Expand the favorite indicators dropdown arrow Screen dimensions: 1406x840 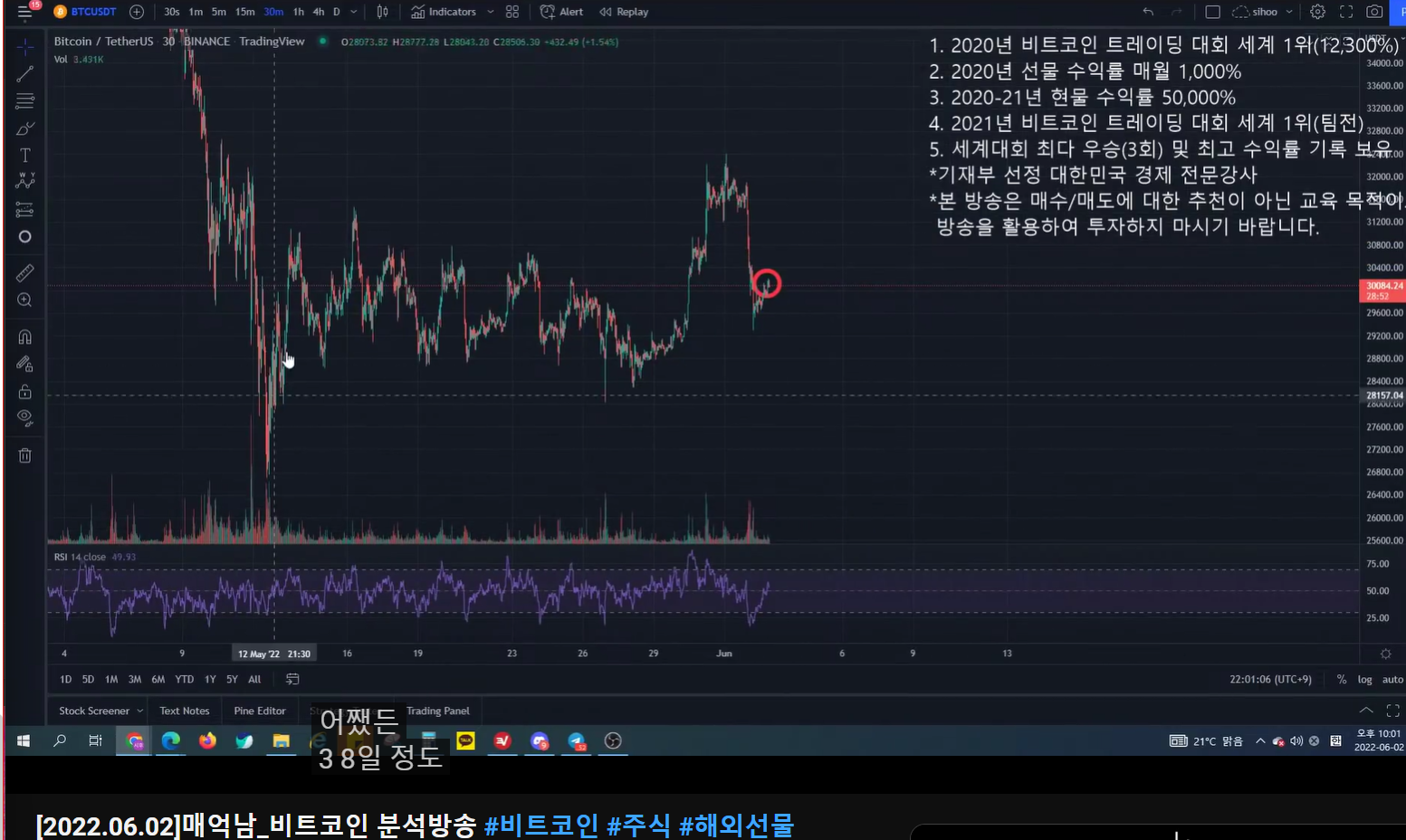491,12
